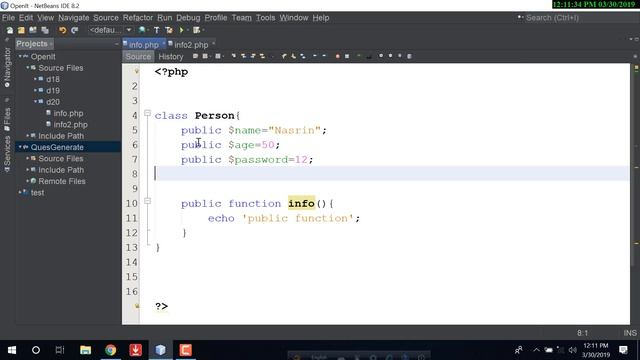Click the Comment lines editor icon
This screenshot has width=640, height=360.
click(360, 56)
